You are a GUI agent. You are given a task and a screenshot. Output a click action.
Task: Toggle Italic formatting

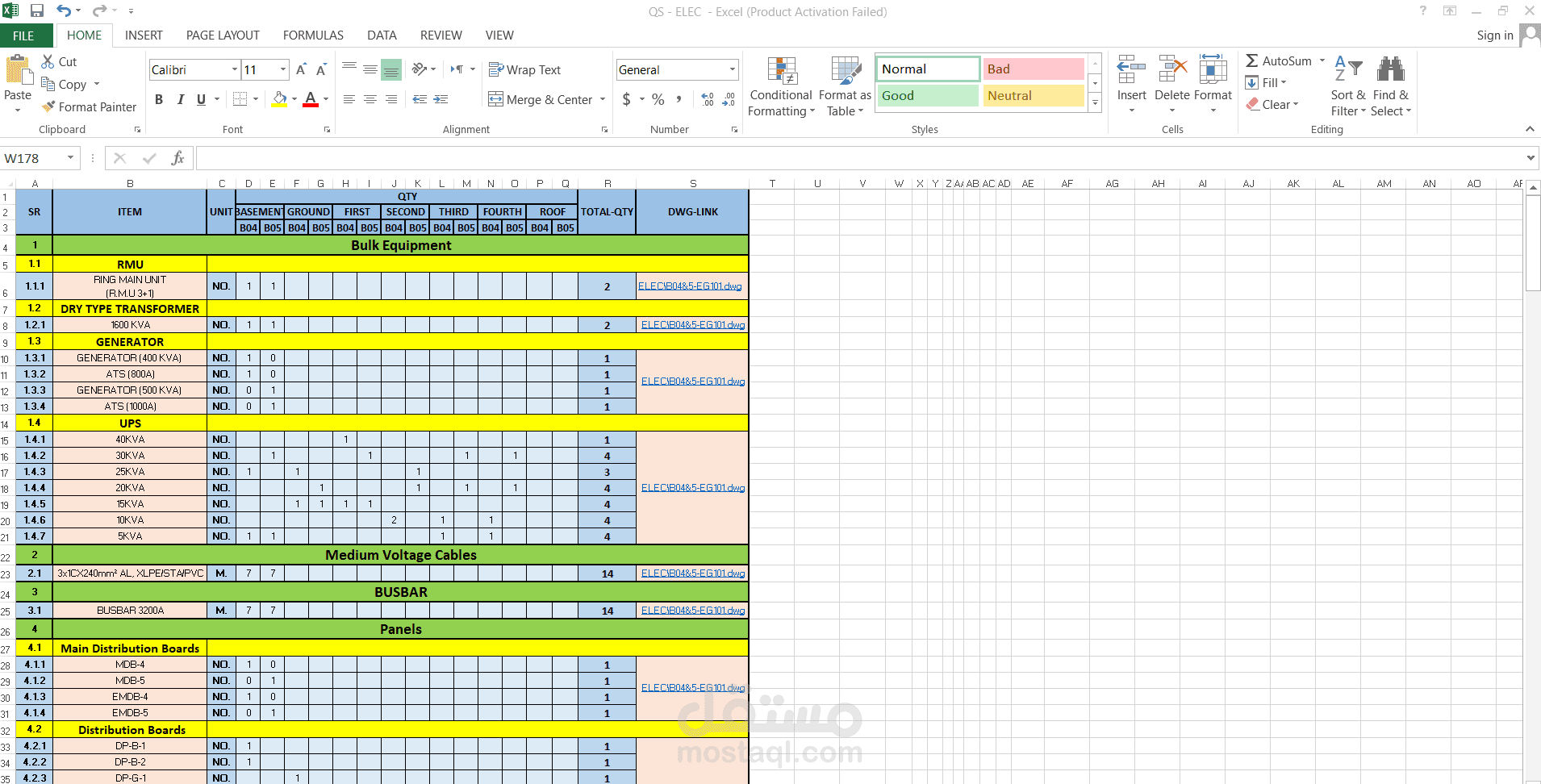[180, 99]
